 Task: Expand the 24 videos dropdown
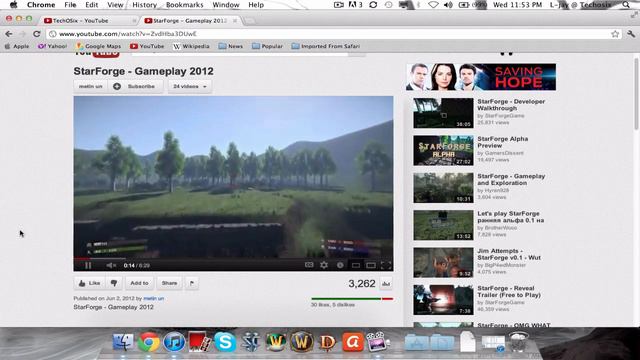[x=190, y=87]
